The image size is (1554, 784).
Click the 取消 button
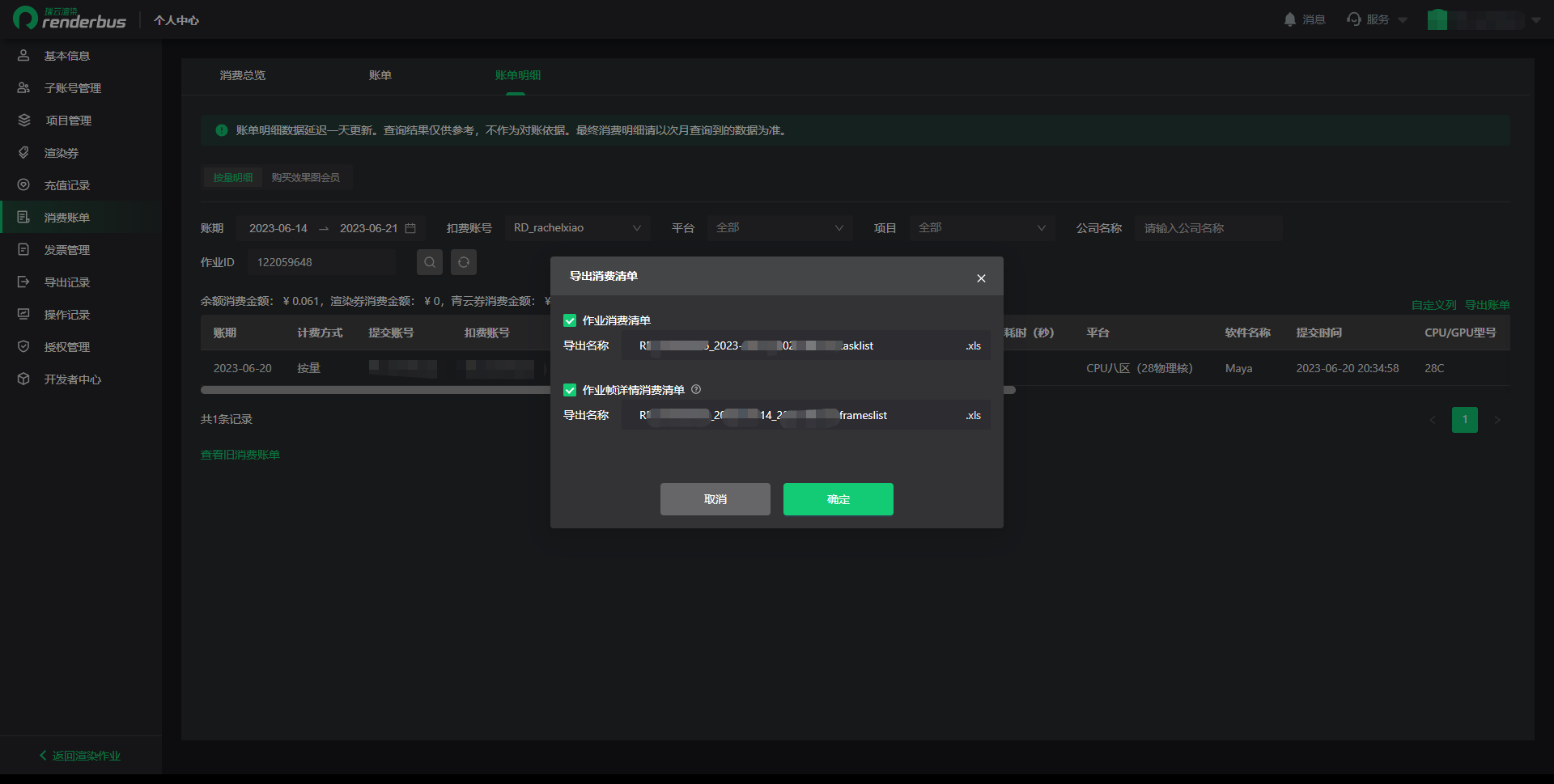(x=715, y=499)
